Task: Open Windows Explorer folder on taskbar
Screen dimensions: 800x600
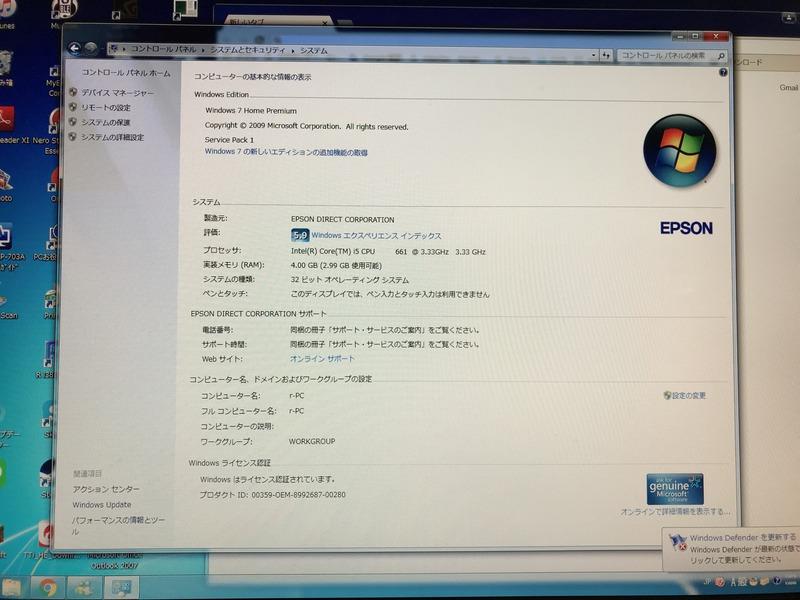Action: [12, 588]
